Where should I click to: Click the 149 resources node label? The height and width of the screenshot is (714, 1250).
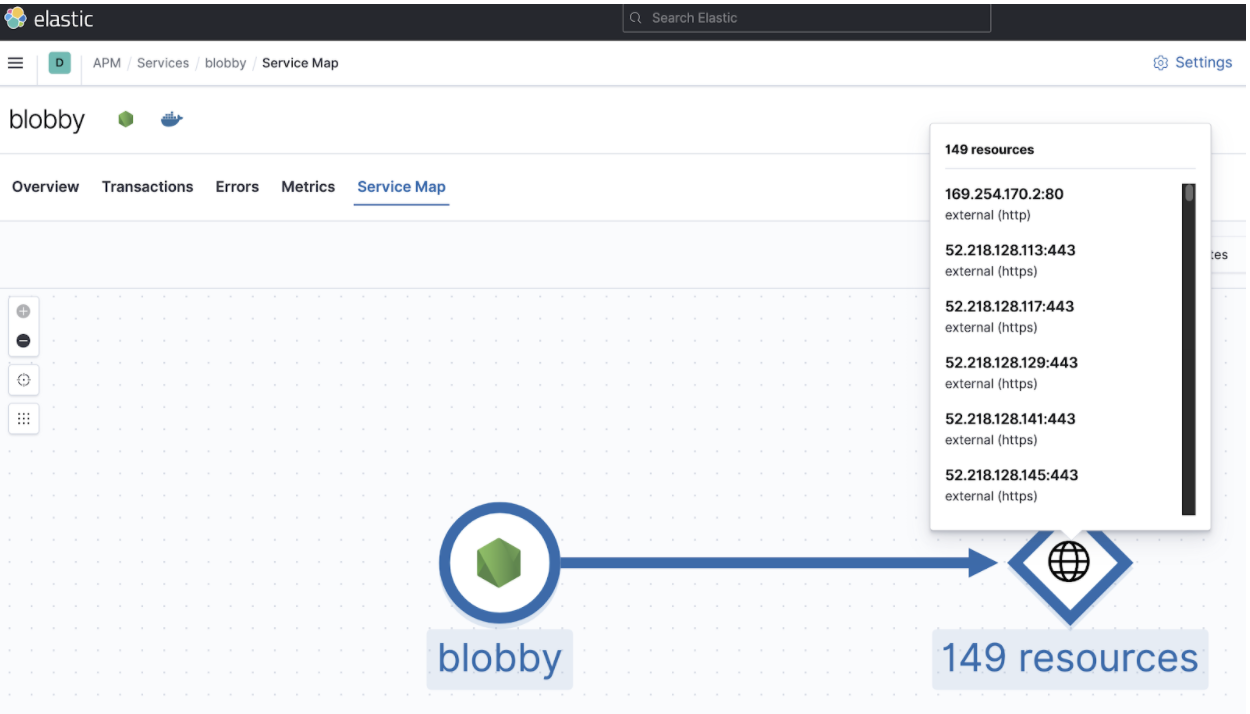pos(1070,658)
